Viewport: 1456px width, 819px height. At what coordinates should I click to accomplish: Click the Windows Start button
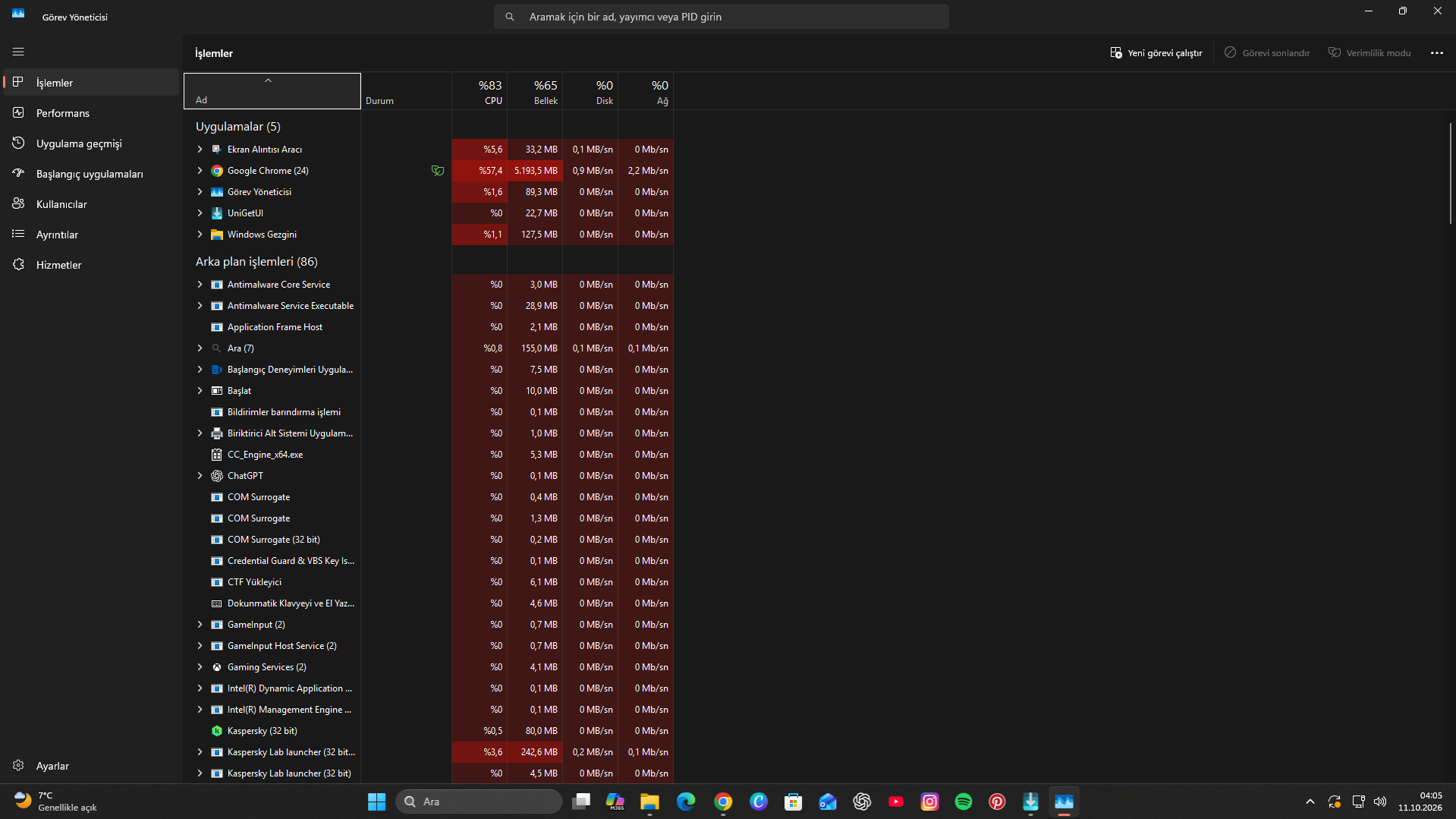click(x=376, y=802)
